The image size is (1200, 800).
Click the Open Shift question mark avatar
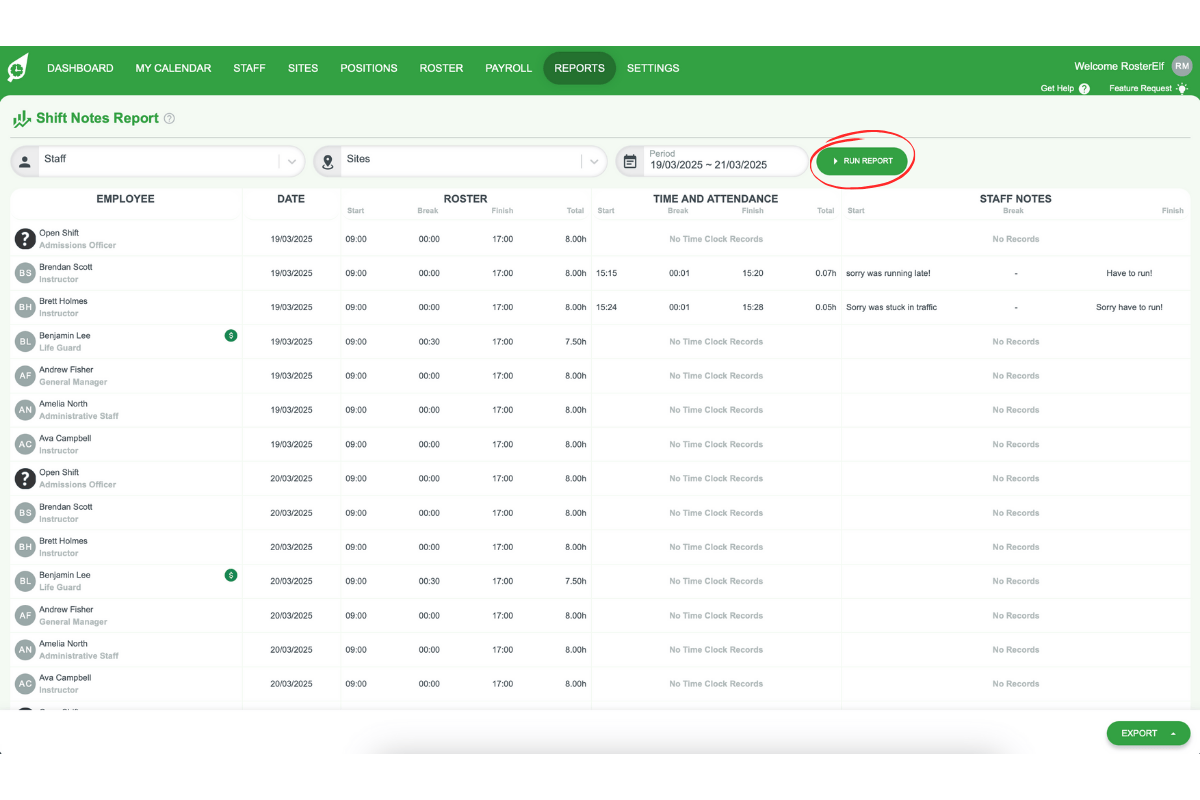coord(24,238)
